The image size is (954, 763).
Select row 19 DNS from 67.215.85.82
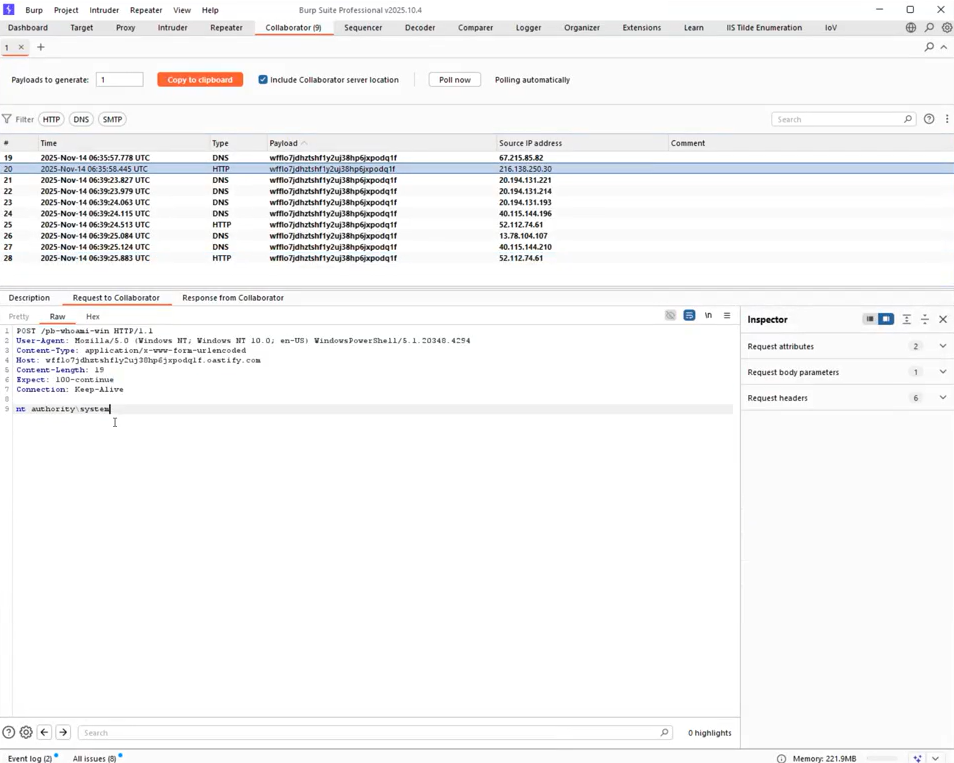pyautogui.click(x=477, y=158)
